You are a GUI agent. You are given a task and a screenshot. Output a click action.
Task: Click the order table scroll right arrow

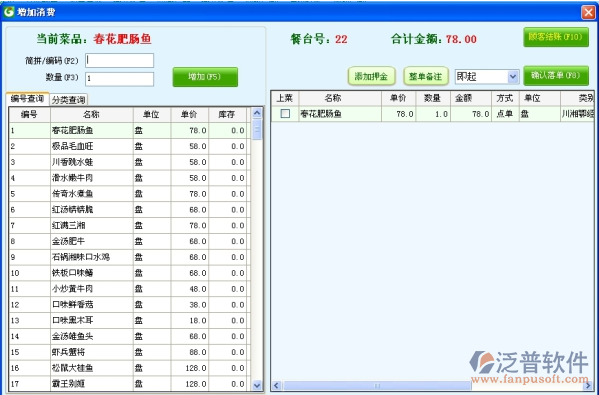click(x=589, y=385)
